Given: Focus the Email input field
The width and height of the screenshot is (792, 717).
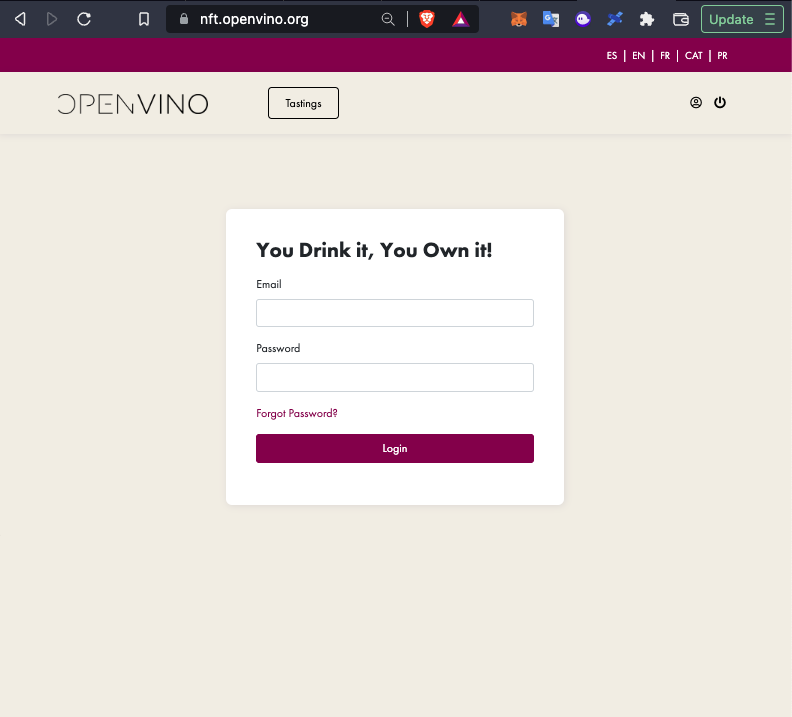Looking at the screenshot, I should tap(395, 313).
